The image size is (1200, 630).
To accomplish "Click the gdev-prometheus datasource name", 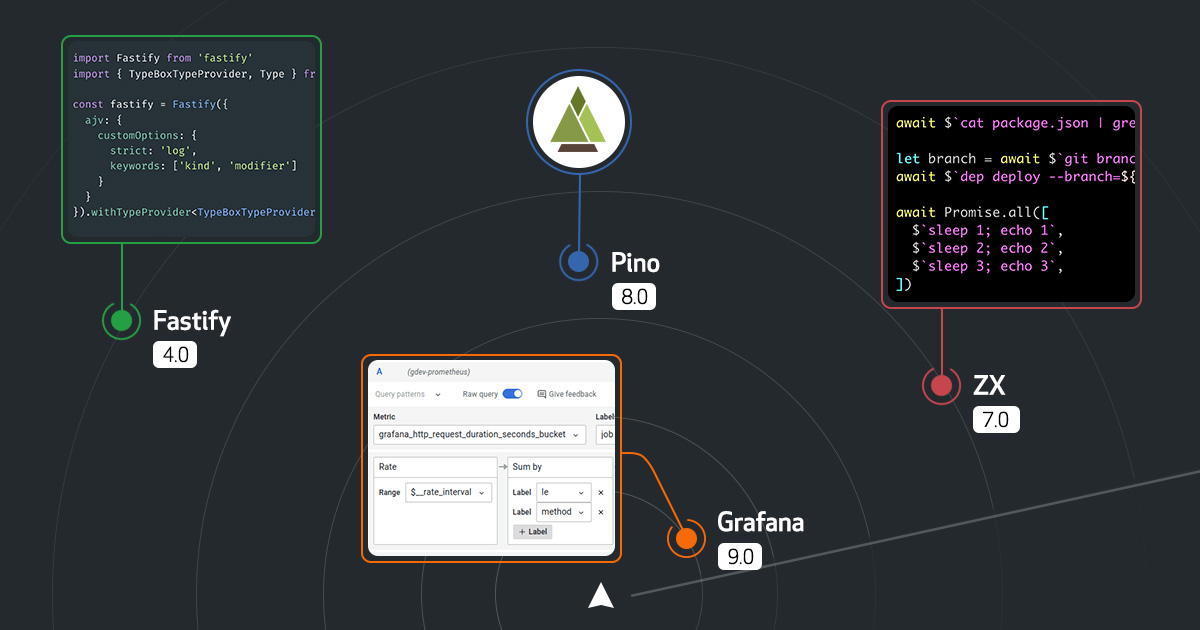I will click(438, 371).
